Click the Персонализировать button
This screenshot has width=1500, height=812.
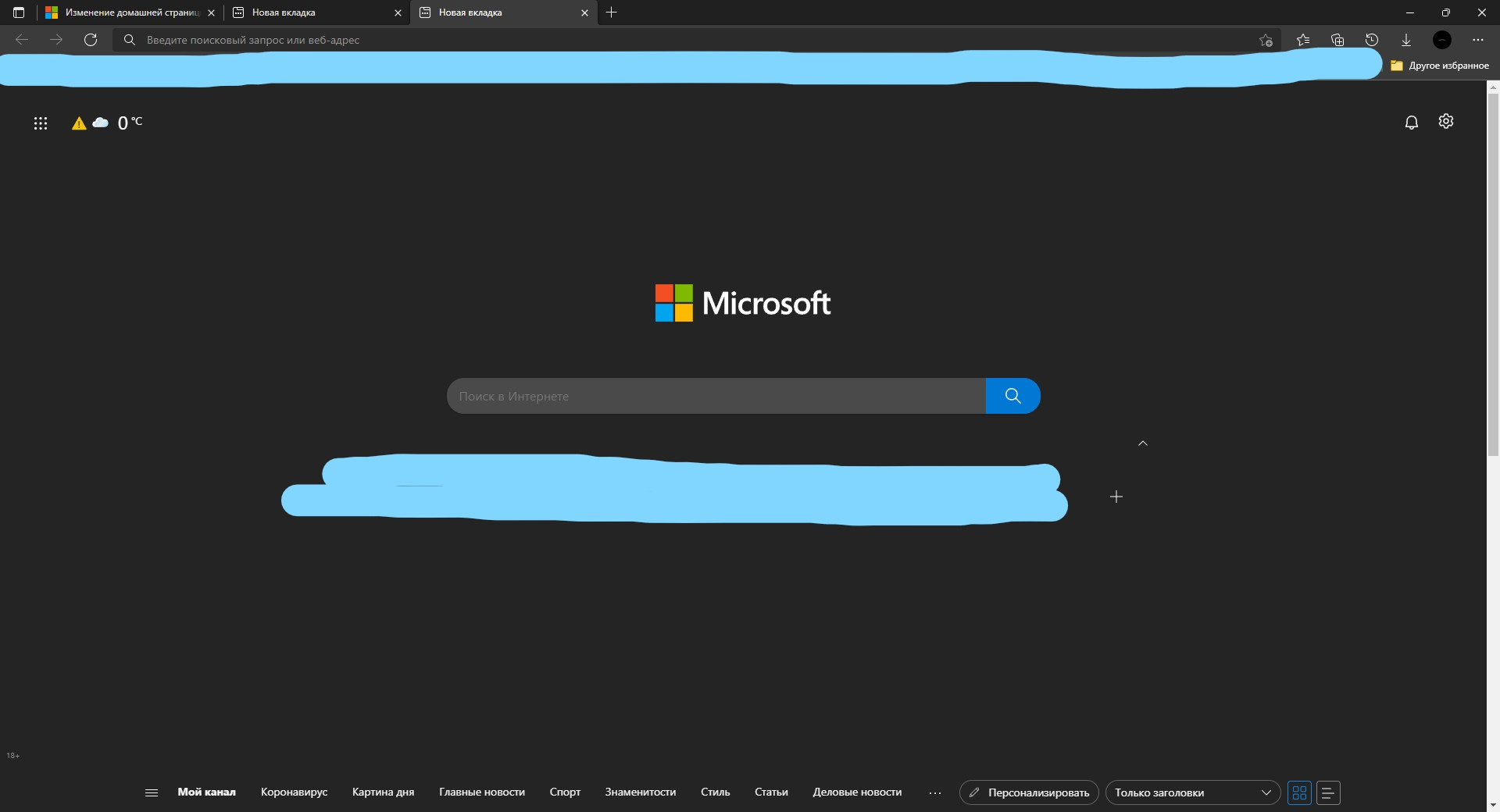1029,792
